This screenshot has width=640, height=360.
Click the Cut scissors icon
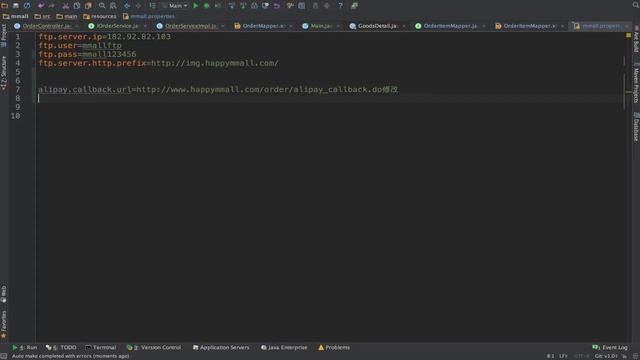[65, 6]
